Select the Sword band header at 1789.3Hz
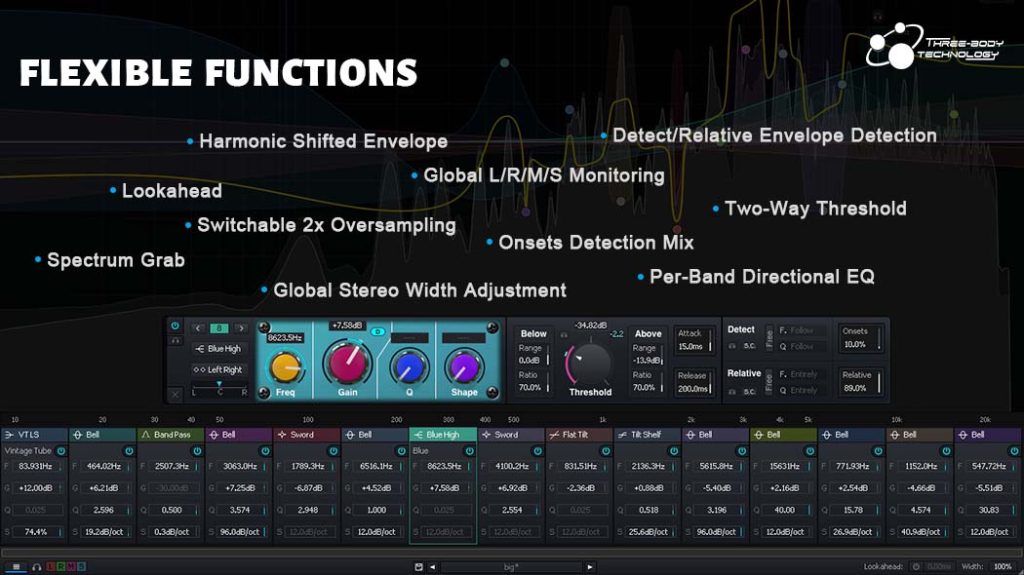Screen dimensions: 1024x575 coord(306,435)
